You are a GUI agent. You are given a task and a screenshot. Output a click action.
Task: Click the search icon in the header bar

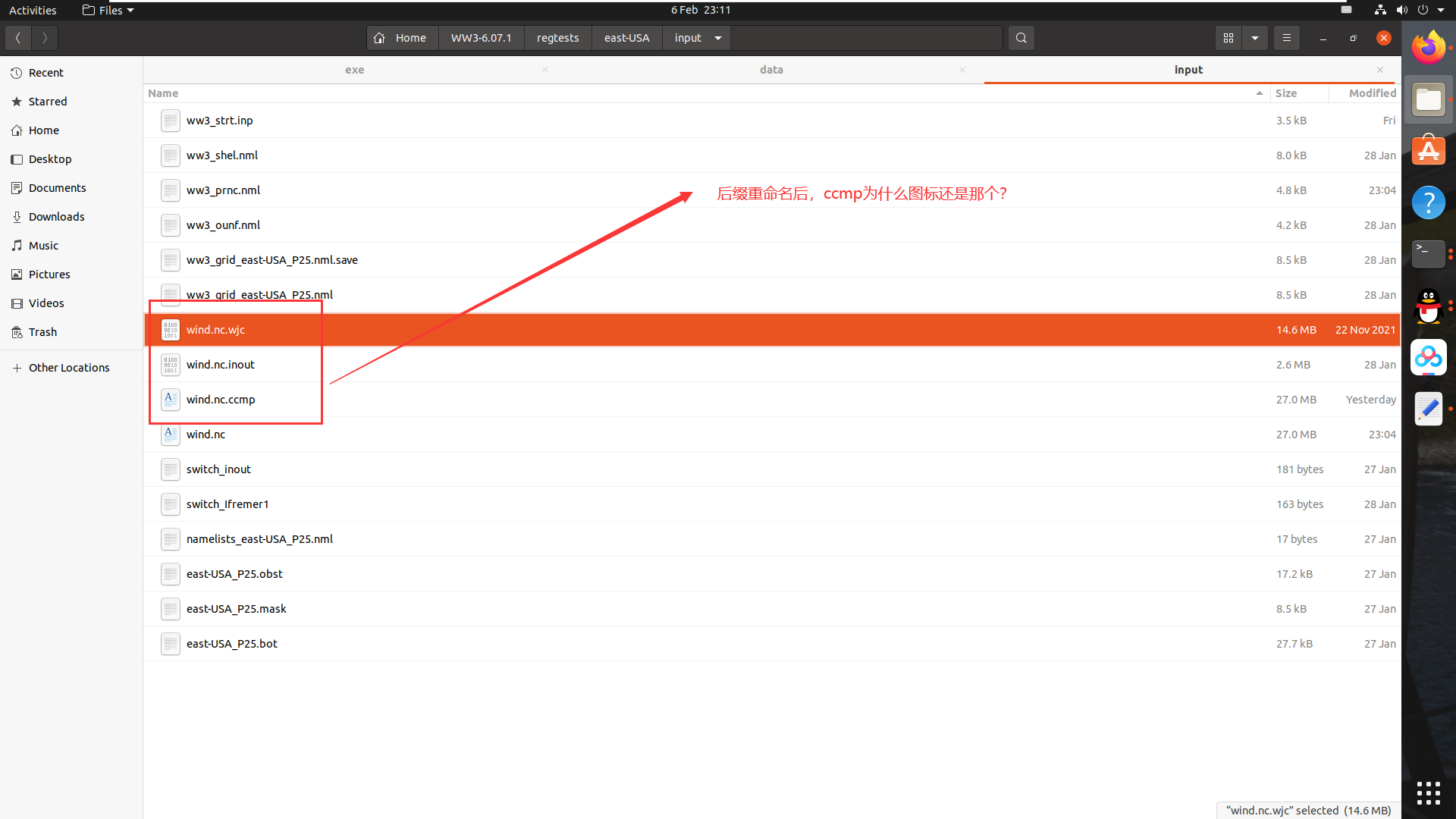[x=1021, y=38]
